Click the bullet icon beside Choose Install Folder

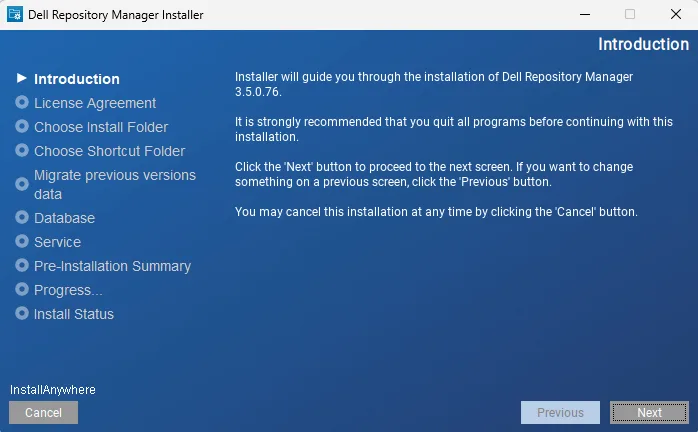point(22,126)
